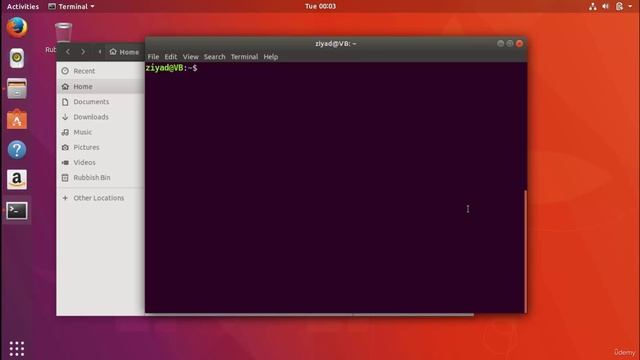Open Music in Files sidebar
This screenshot has width=640, height=360.
(100, 132)
